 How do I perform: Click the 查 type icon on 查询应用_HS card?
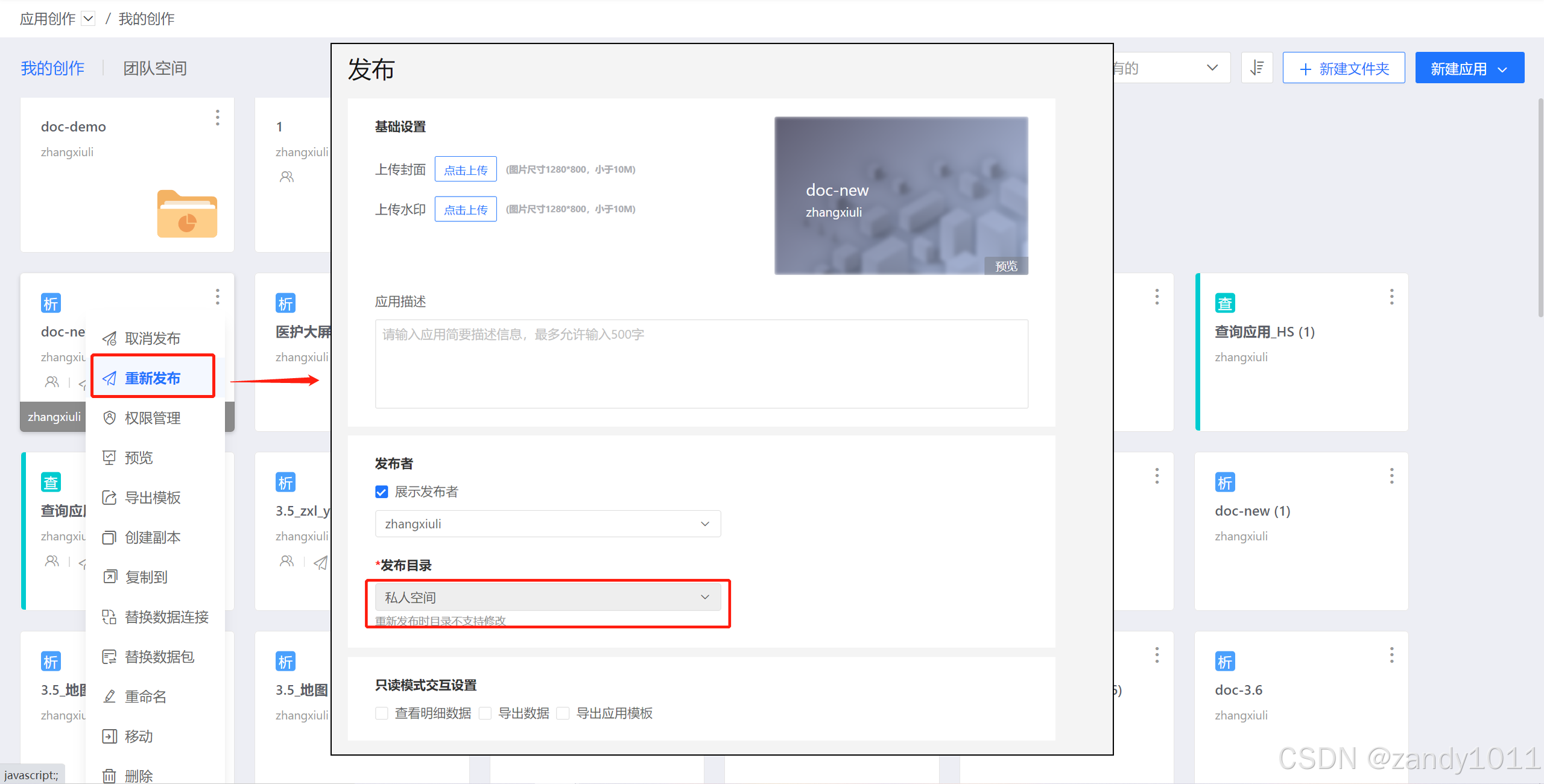1224,303
